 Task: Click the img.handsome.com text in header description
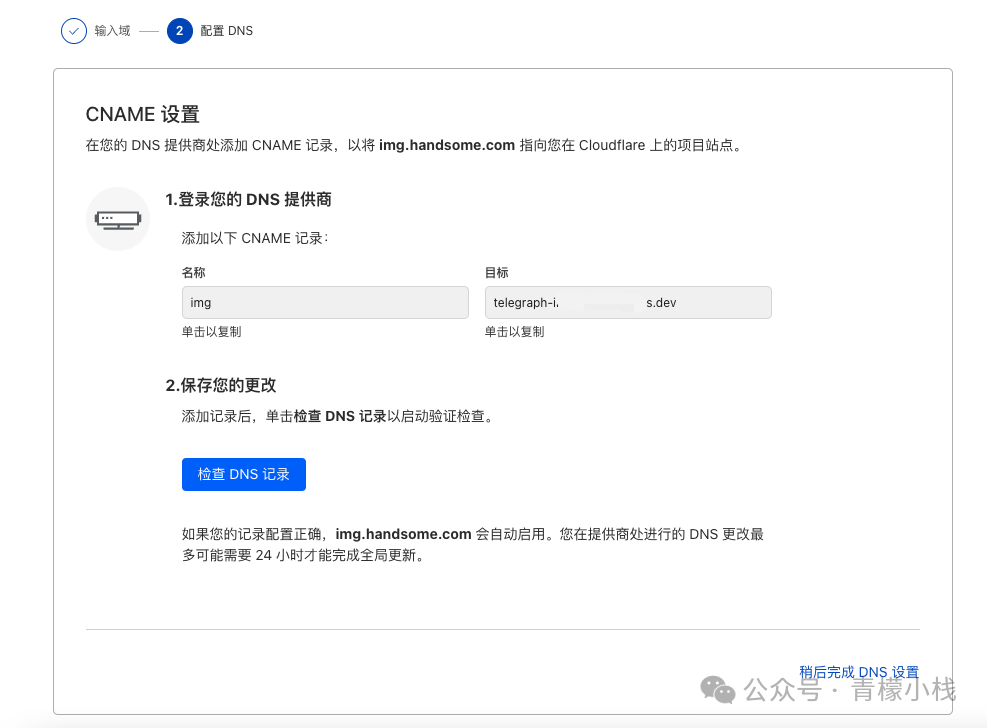(447, 145)
